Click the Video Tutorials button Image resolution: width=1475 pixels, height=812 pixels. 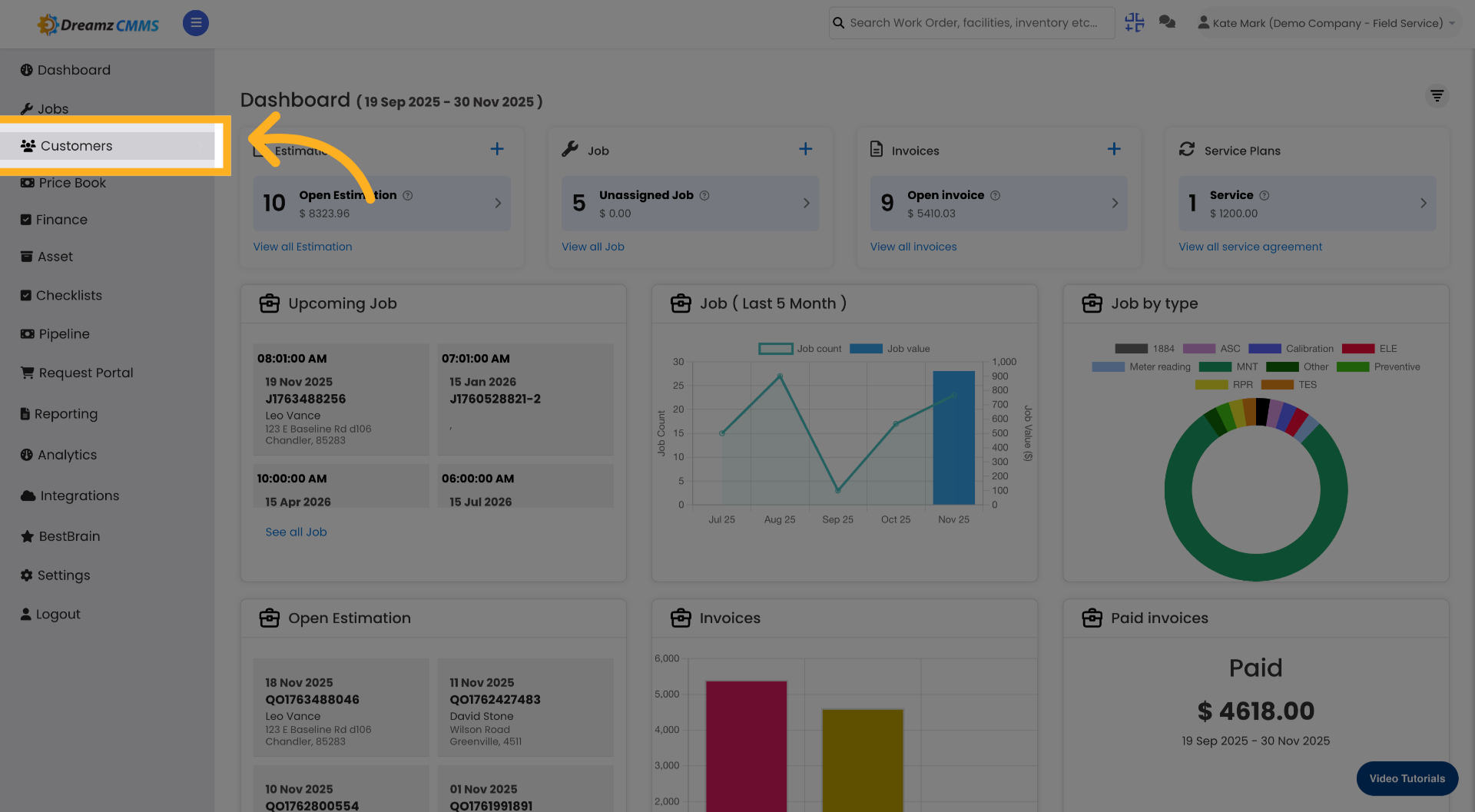1407,778
